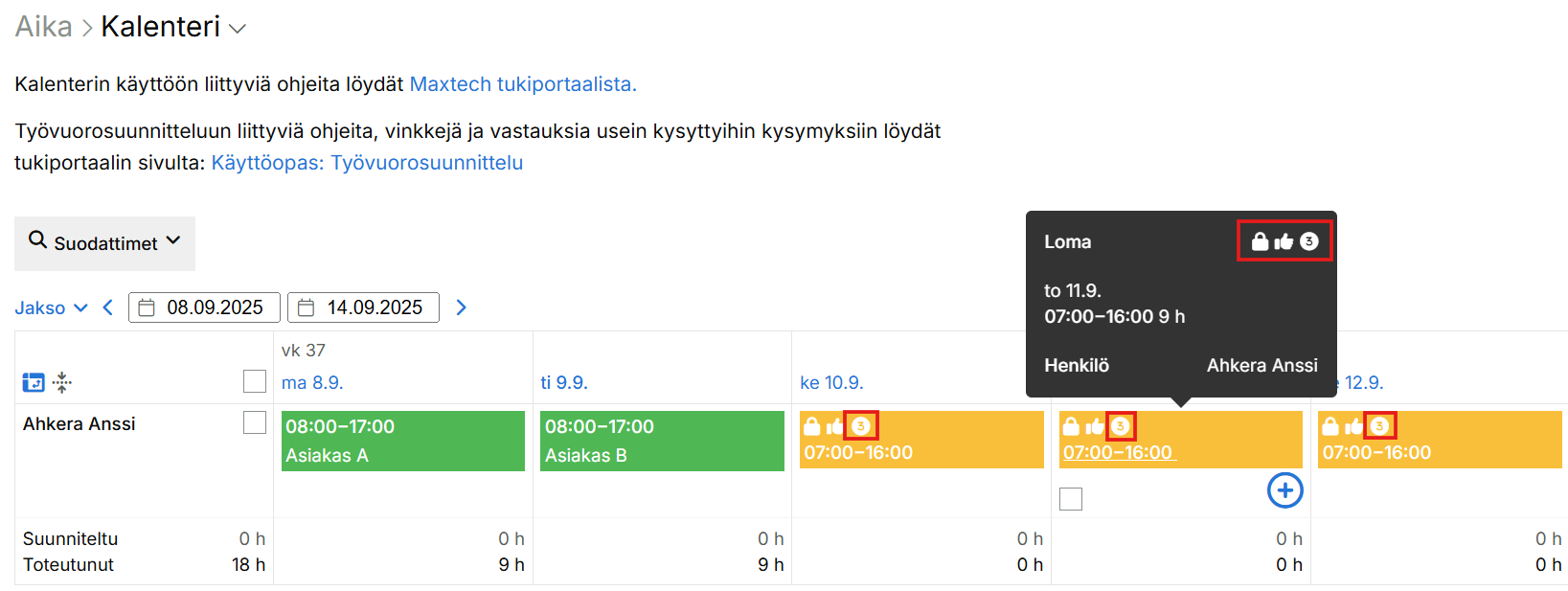Click the calendar today icon in header row
The image size is (1568, 591).
click(33, 383)
